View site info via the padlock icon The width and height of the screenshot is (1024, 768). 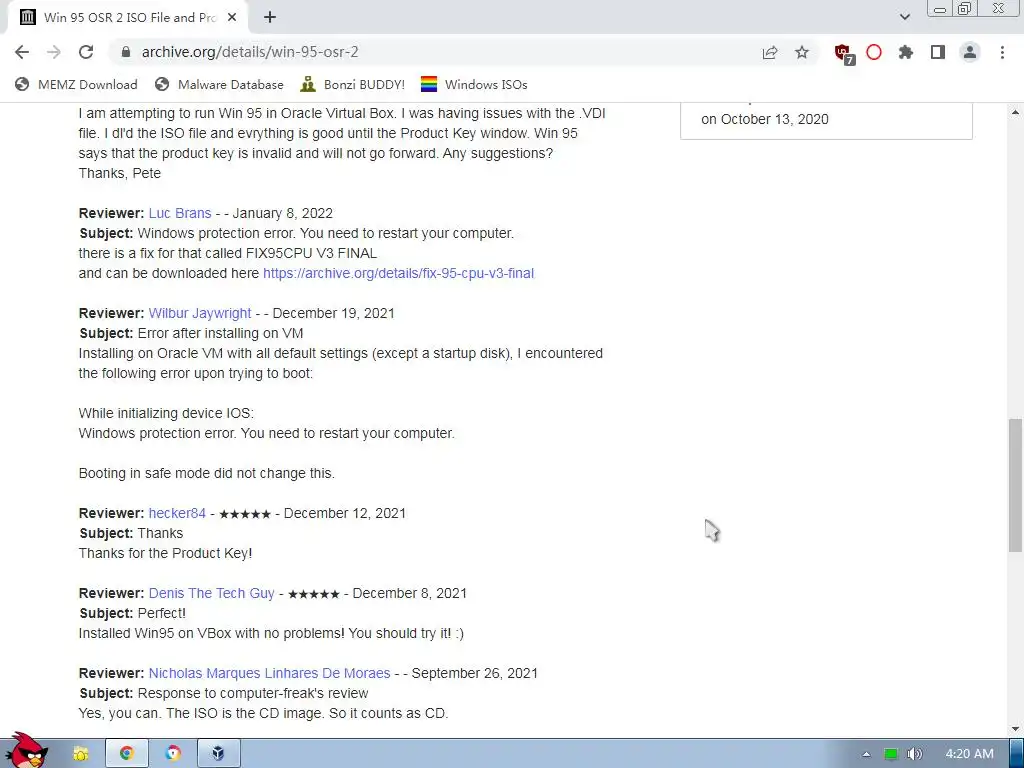pos(126,52)
